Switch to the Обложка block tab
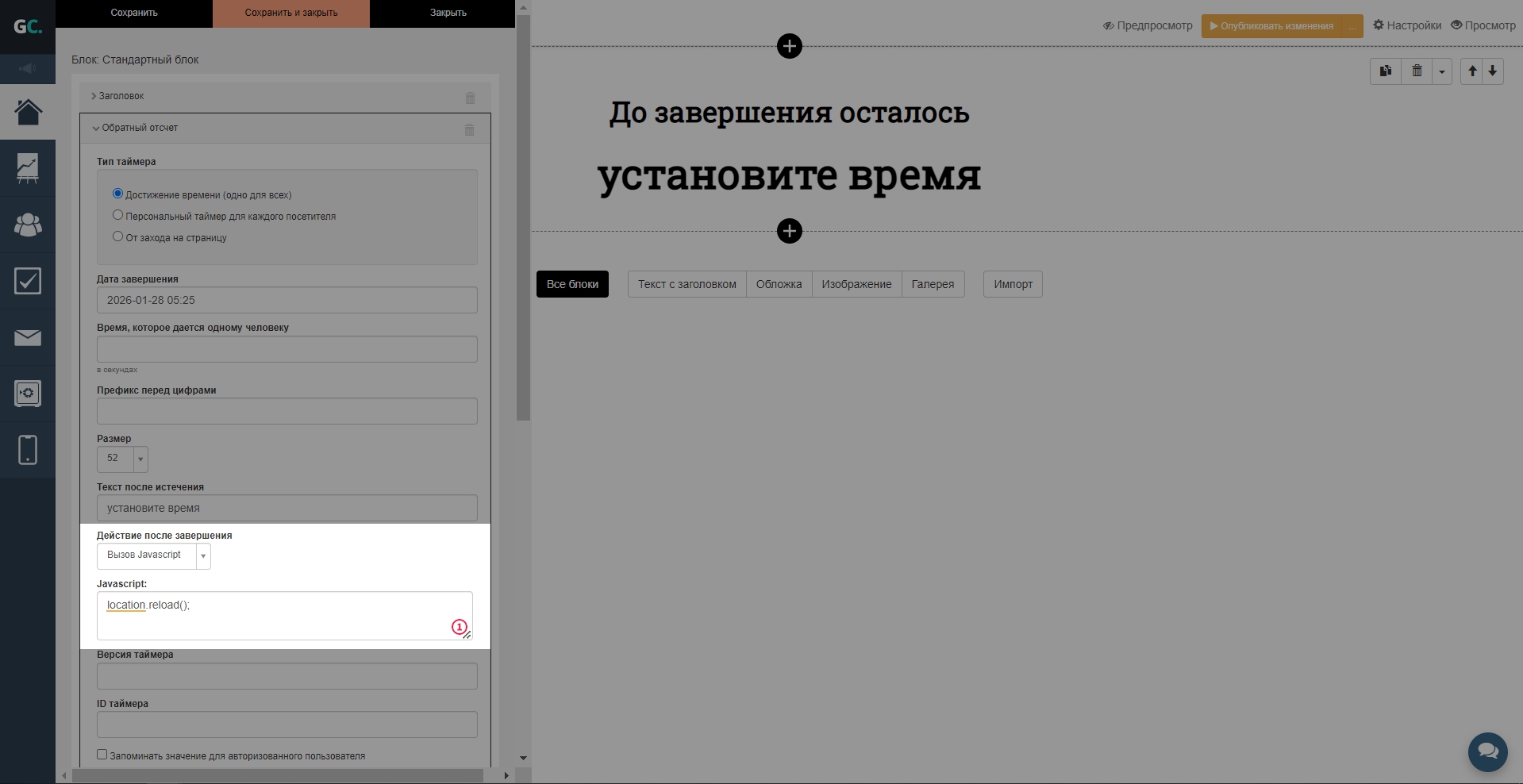This screenshot has height=784, width=1523. [779, 284]
